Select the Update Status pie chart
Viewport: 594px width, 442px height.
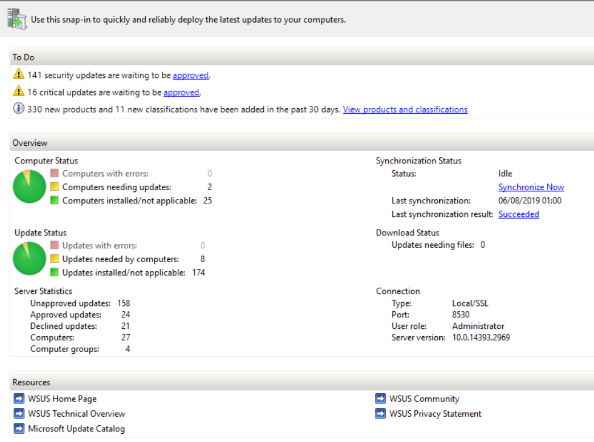[x=30, y=258]
